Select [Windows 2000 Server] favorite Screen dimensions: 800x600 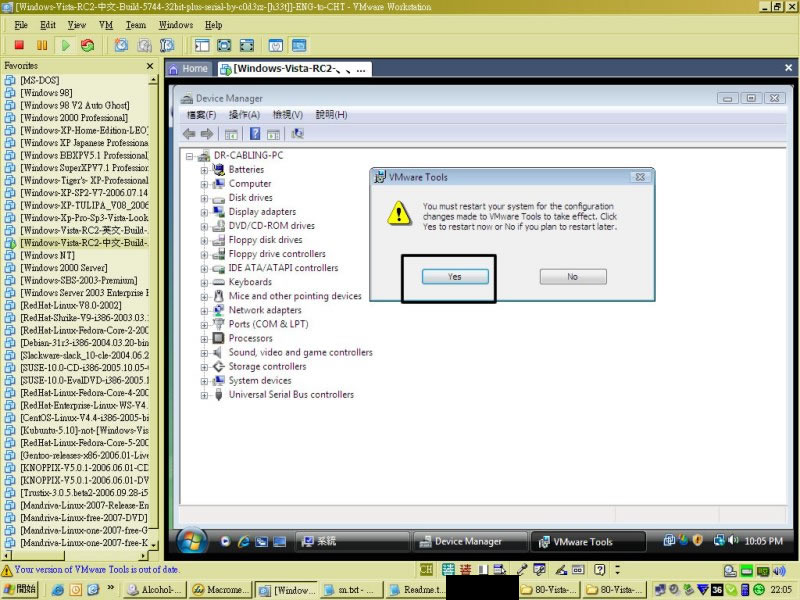pos(63,268)
